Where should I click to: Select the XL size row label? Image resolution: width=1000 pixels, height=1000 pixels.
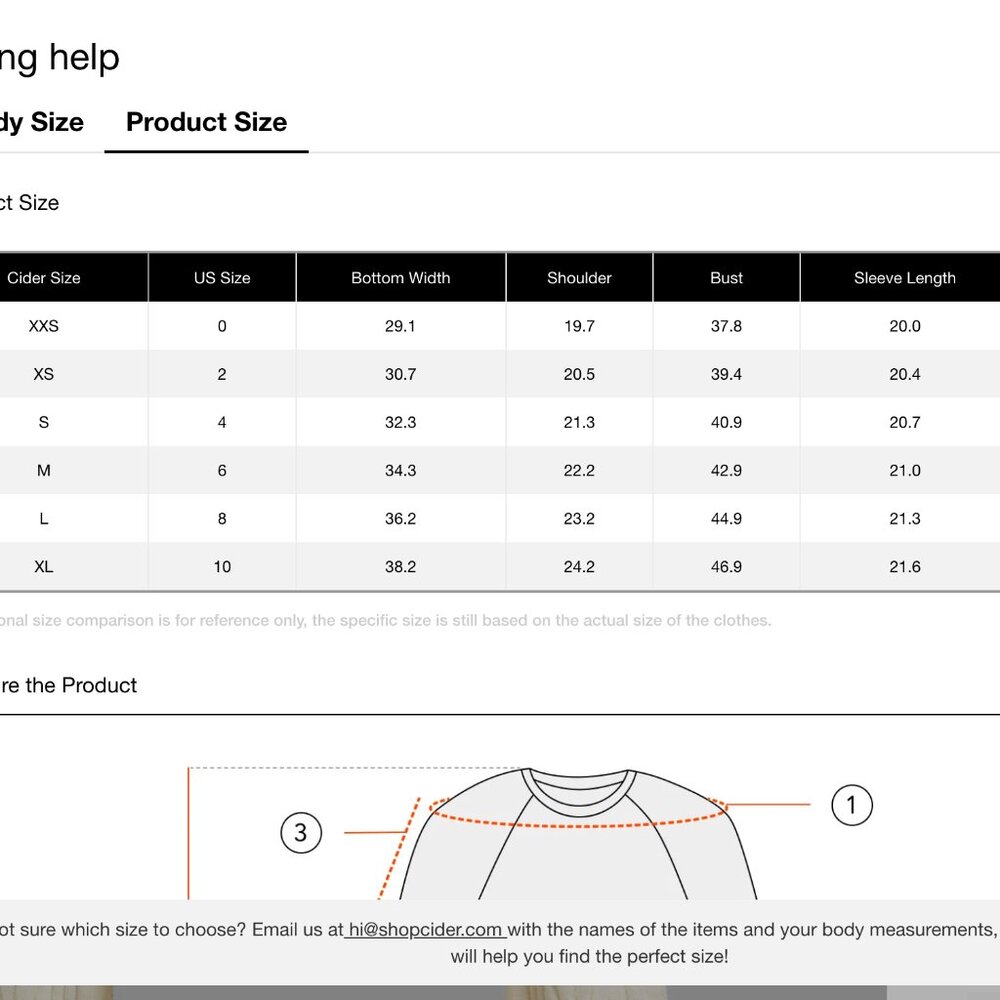click(x=43, y=566)
